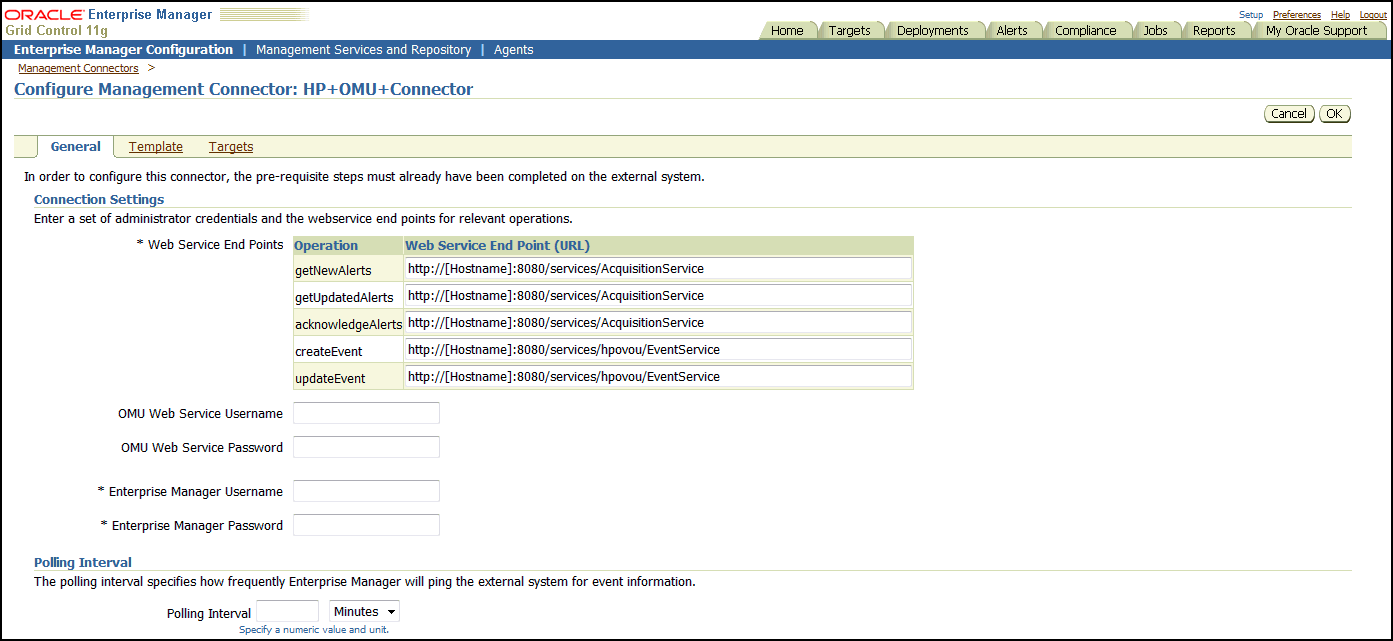Viewport: 1393px width, 641px height.
Task: Open the Compliance tab
Action: coord(1086,30)
